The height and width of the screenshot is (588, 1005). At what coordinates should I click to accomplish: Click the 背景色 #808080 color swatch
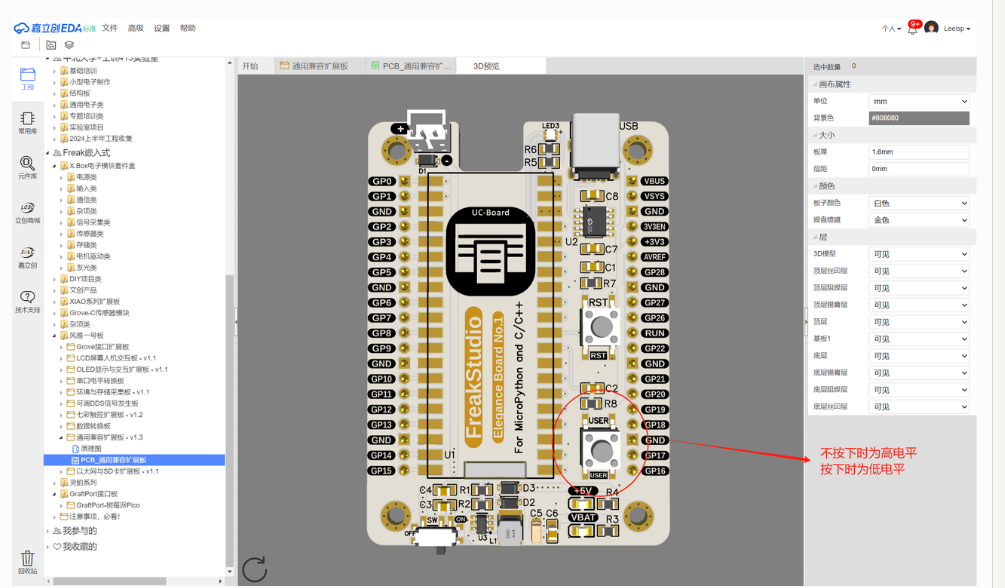pyautogui.click(x=918, y=118)
